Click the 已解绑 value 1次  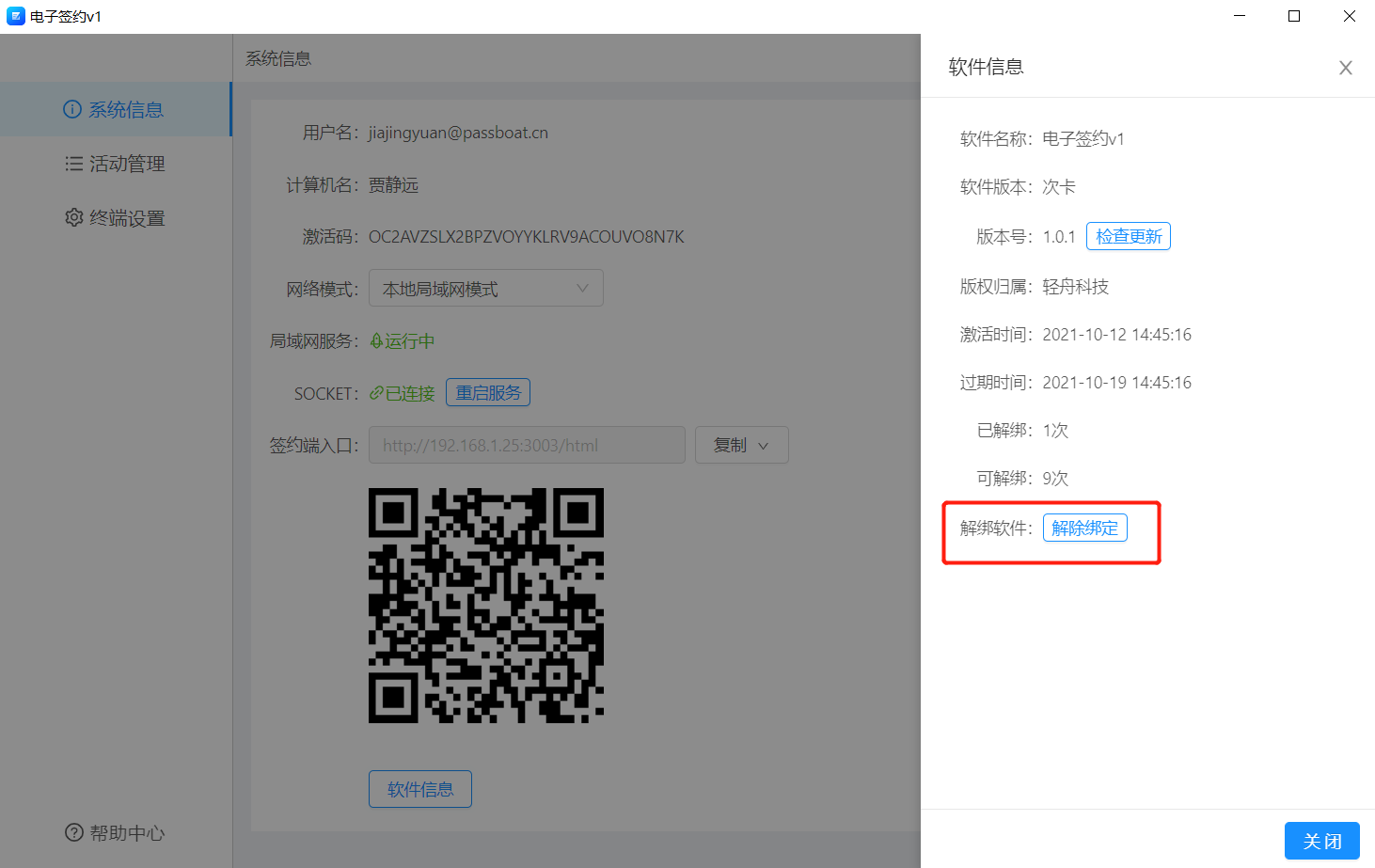click(x=1055, y=430)
